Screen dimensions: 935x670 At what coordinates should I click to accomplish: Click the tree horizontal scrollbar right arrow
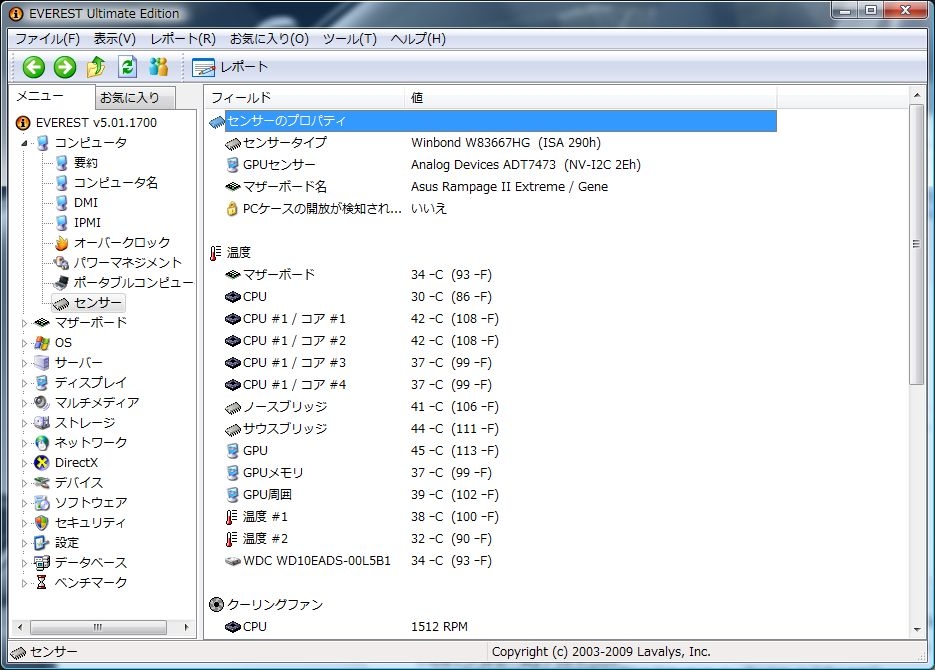coord(186,627)
